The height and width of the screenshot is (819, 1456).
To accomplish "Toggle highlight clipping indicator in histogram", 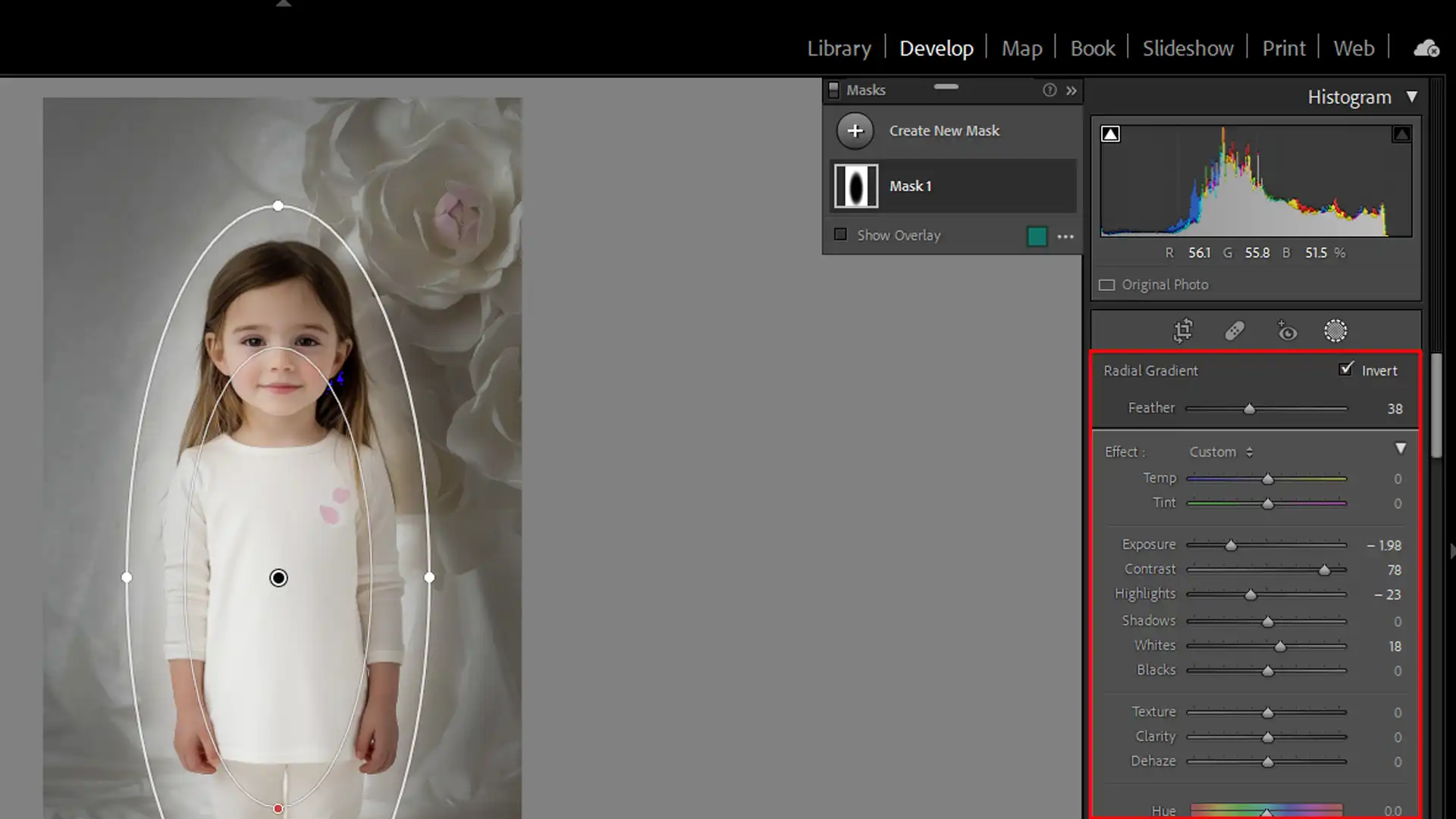I will coord(1401,134).
